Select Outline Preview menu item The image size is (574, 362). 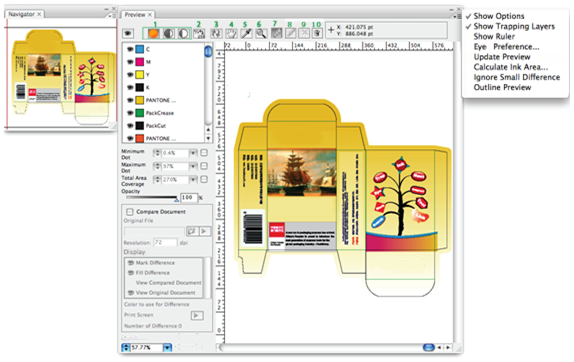pos(502,87)
